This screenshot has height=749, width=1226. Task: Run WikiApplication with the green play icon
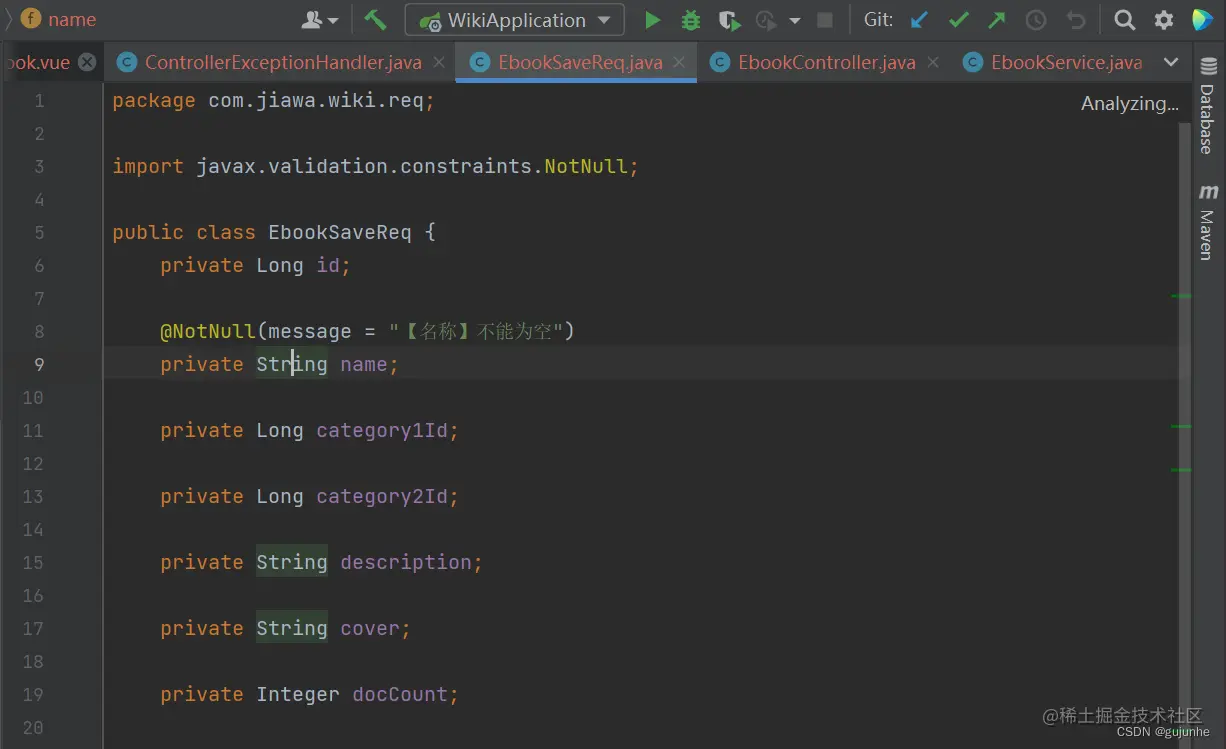[652, 20]
